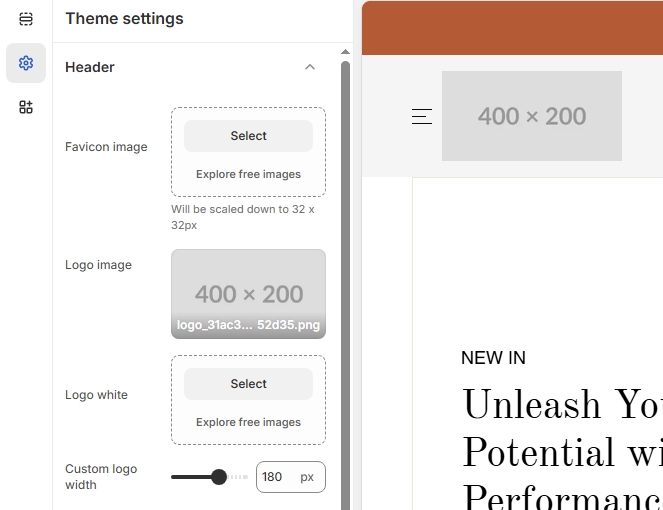Click the settings panel scrollbar up arrow
The image size is (663, 510).
click(345, 52)
